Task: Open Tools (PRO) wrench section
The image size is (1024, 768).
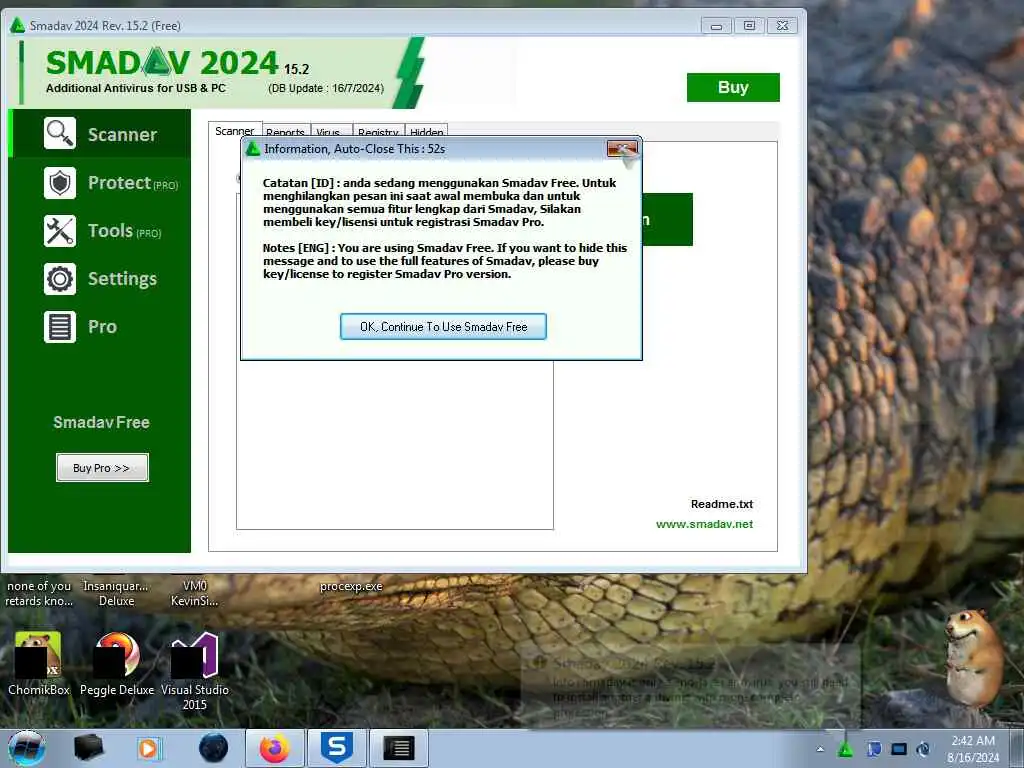Action: tap(100, 231)
